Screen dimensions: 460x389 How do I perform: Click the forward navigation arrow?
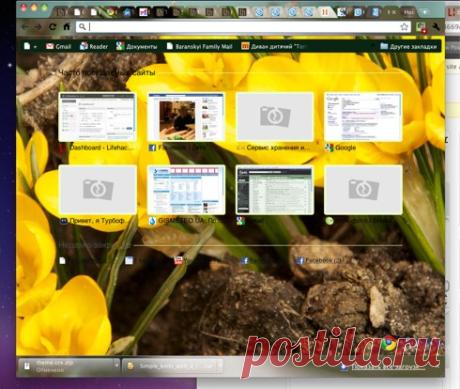[38, 27]
